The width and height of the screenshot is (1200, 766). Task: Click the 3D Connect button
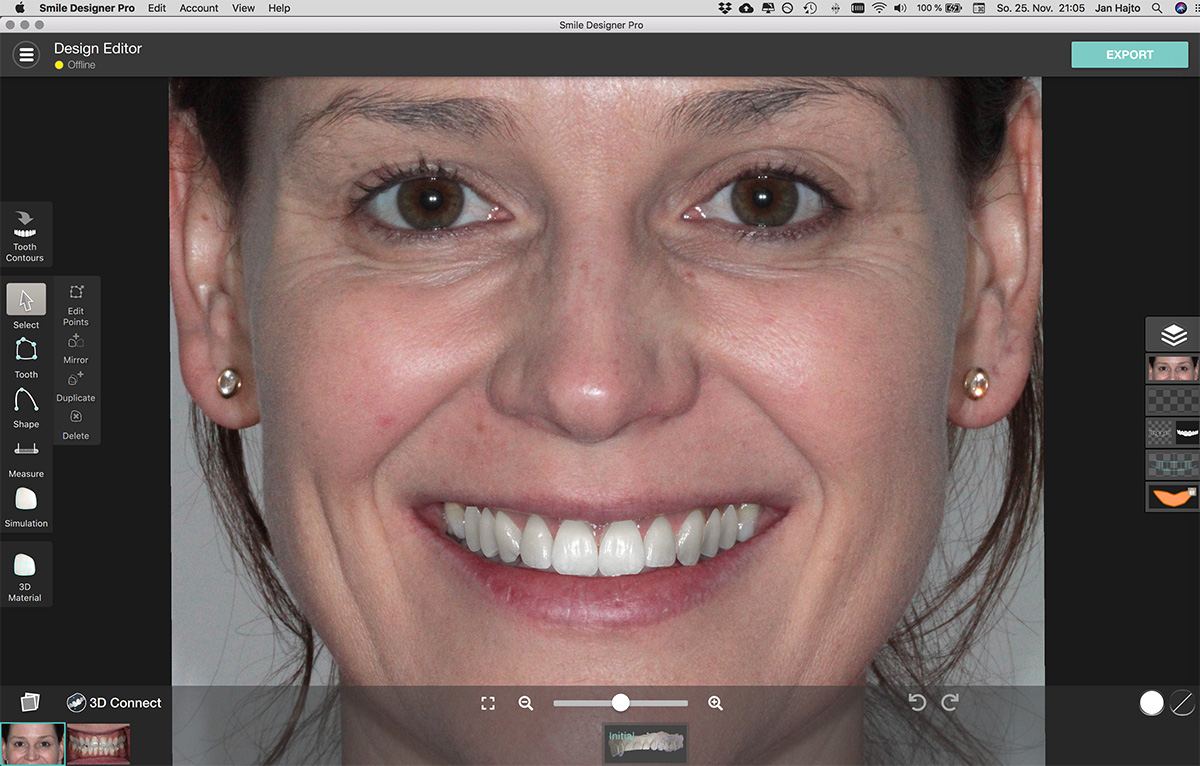click(114, 703)
